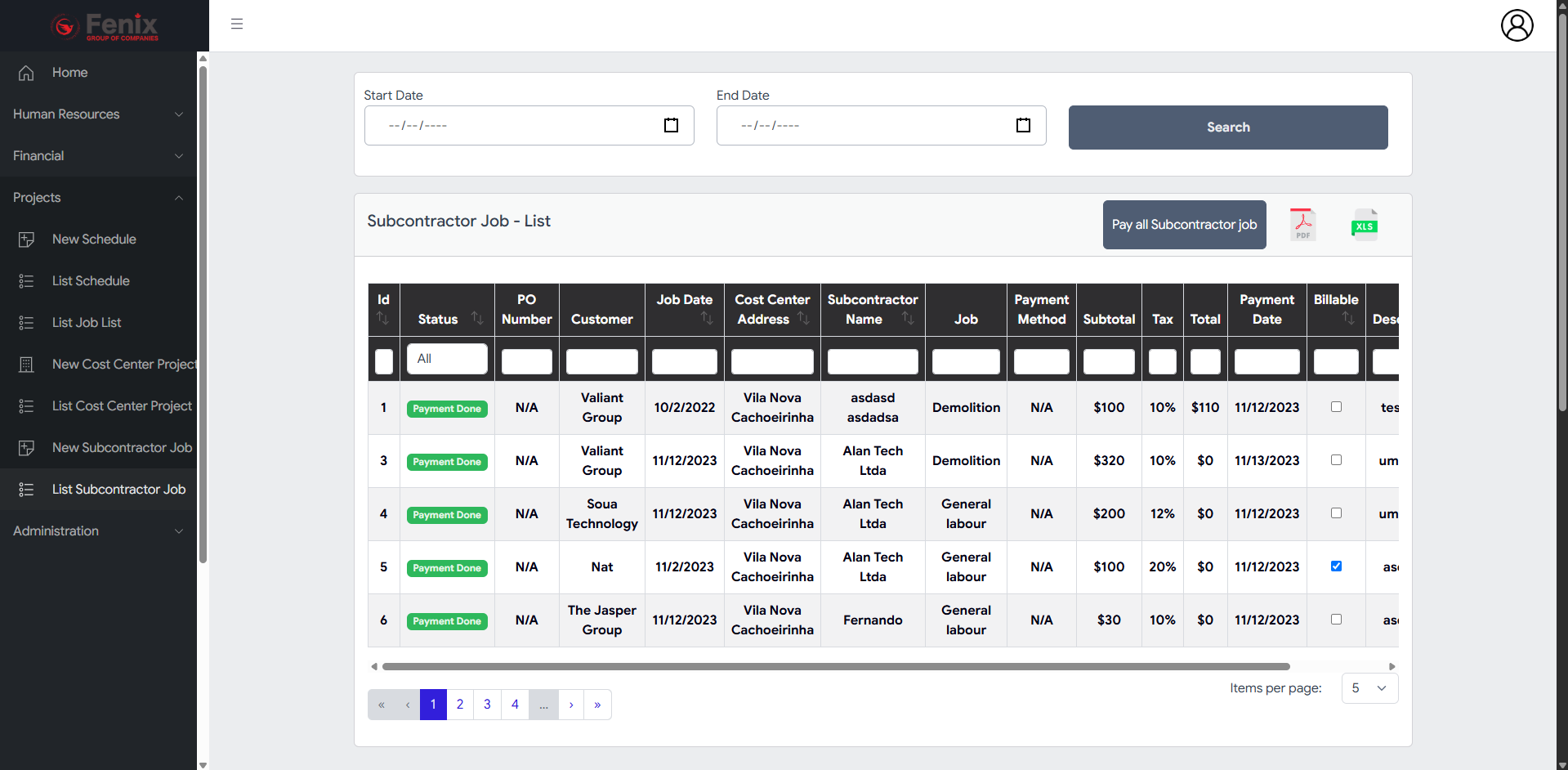Open Status filter dropdown showing All

click(x=447, y=359)
